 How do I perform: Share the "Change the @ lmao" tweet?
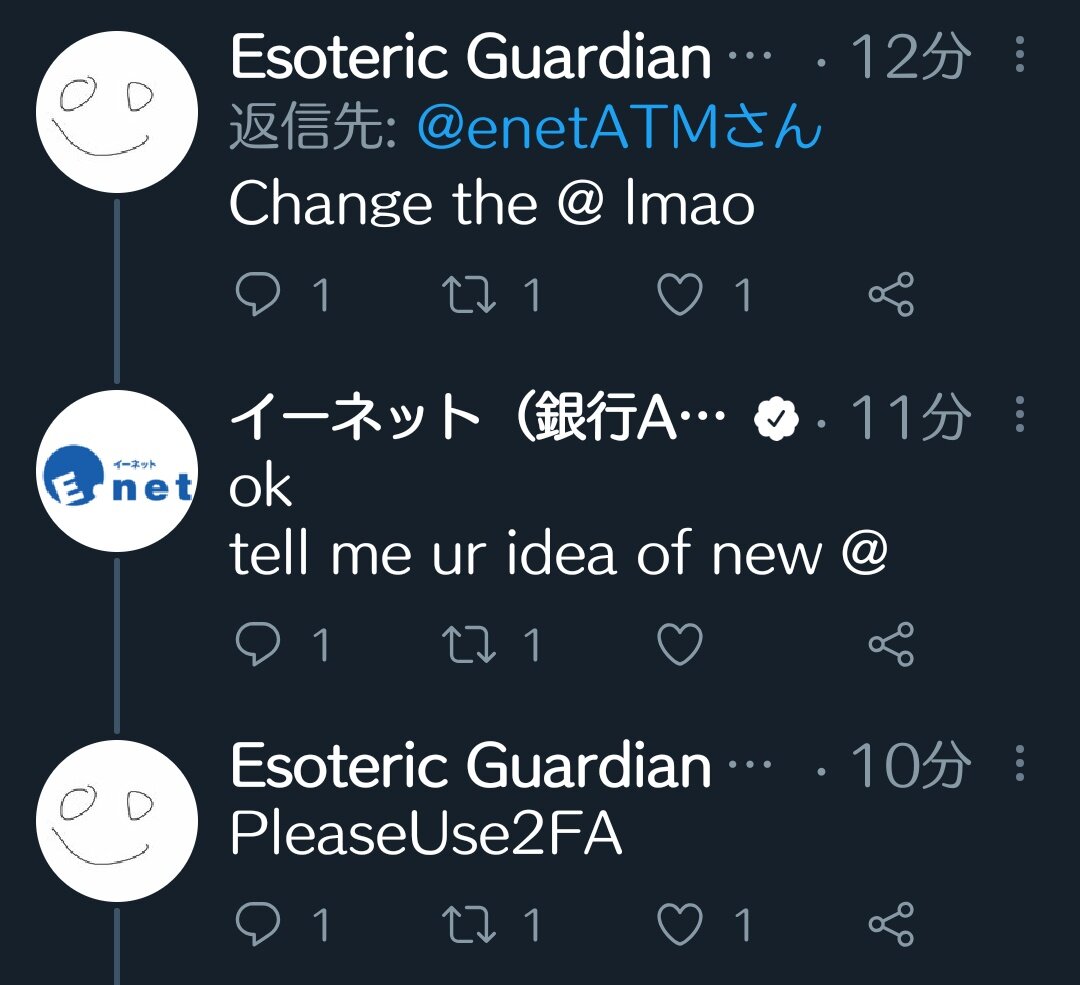891,294
